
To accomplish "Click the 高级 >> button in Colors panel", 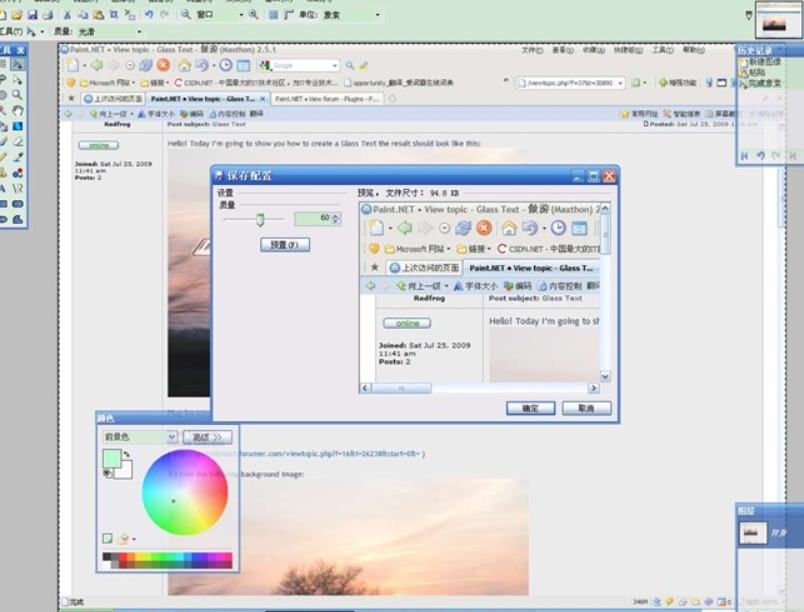I will (x=207, y=437).
